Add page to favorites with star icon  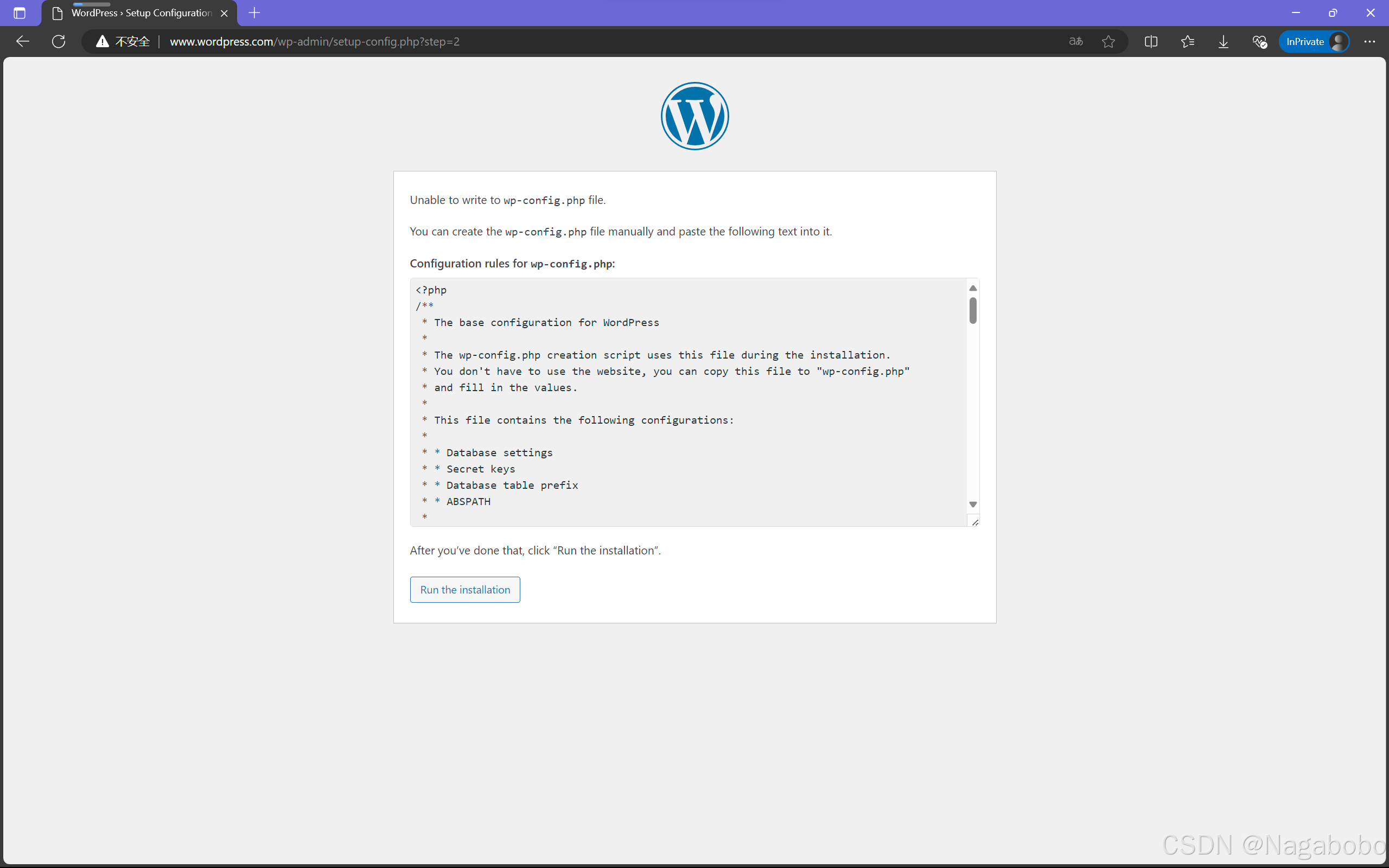[1108, 41]
